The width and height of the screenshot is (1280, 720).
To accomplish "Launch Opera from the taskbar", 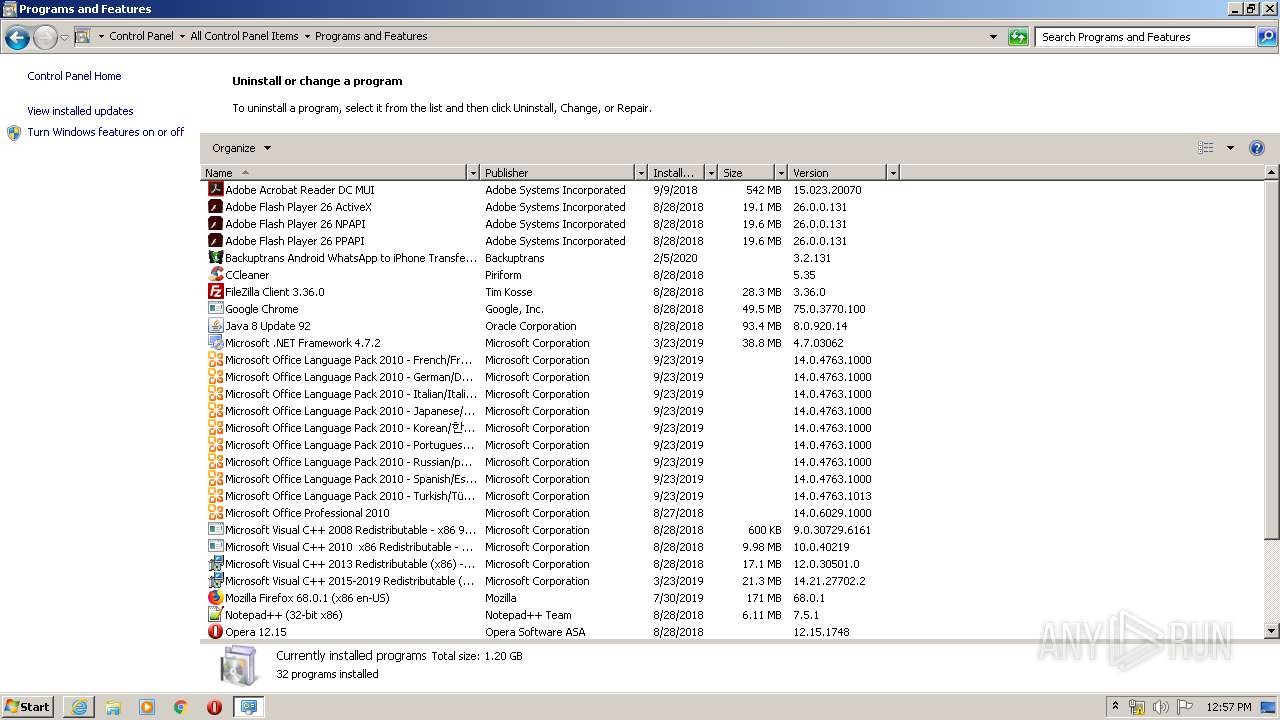I will (x=214, y=707).
